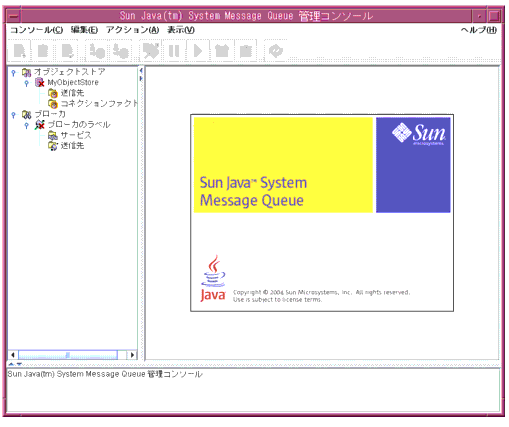Expand tree pane with divider right arrow
Image resolution: width=509 pixels, height=427 pixels.
pos(141,79)
